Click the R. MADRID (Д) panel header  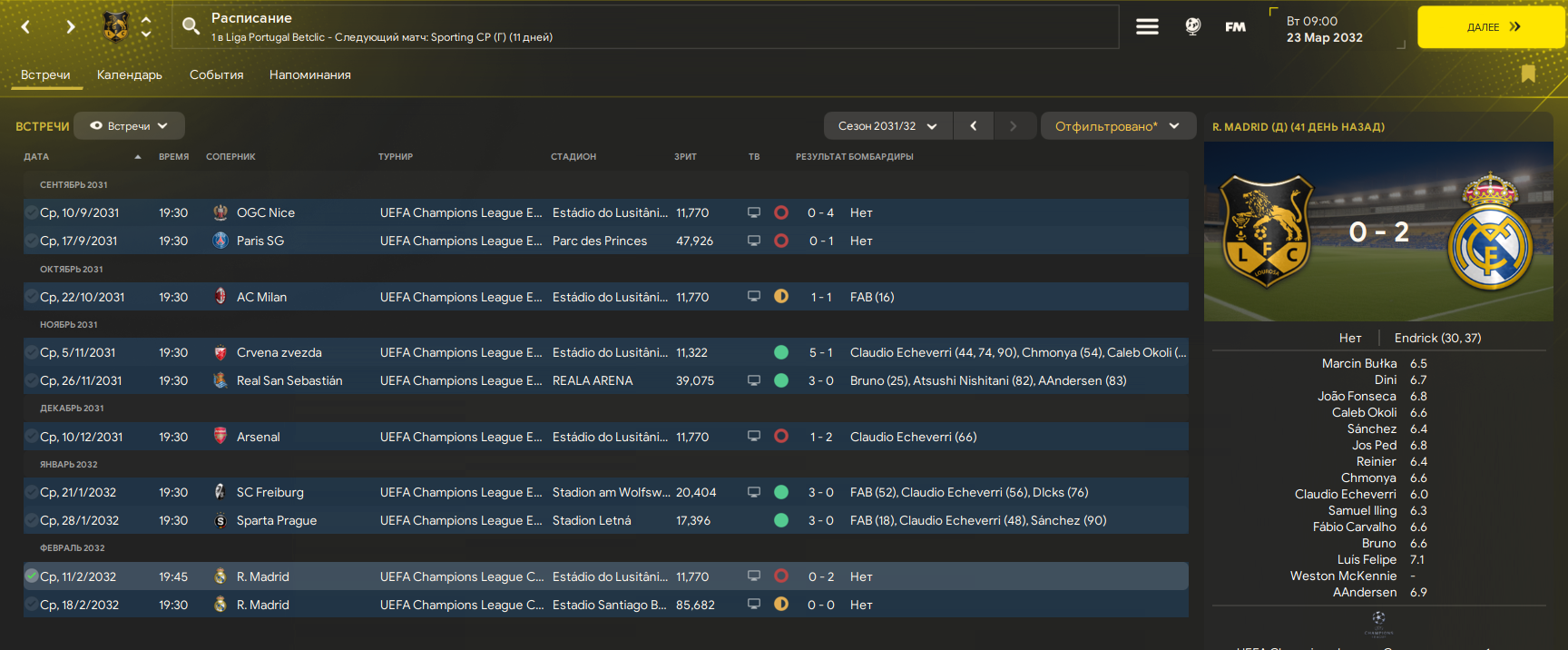[x=1298, y=127]
